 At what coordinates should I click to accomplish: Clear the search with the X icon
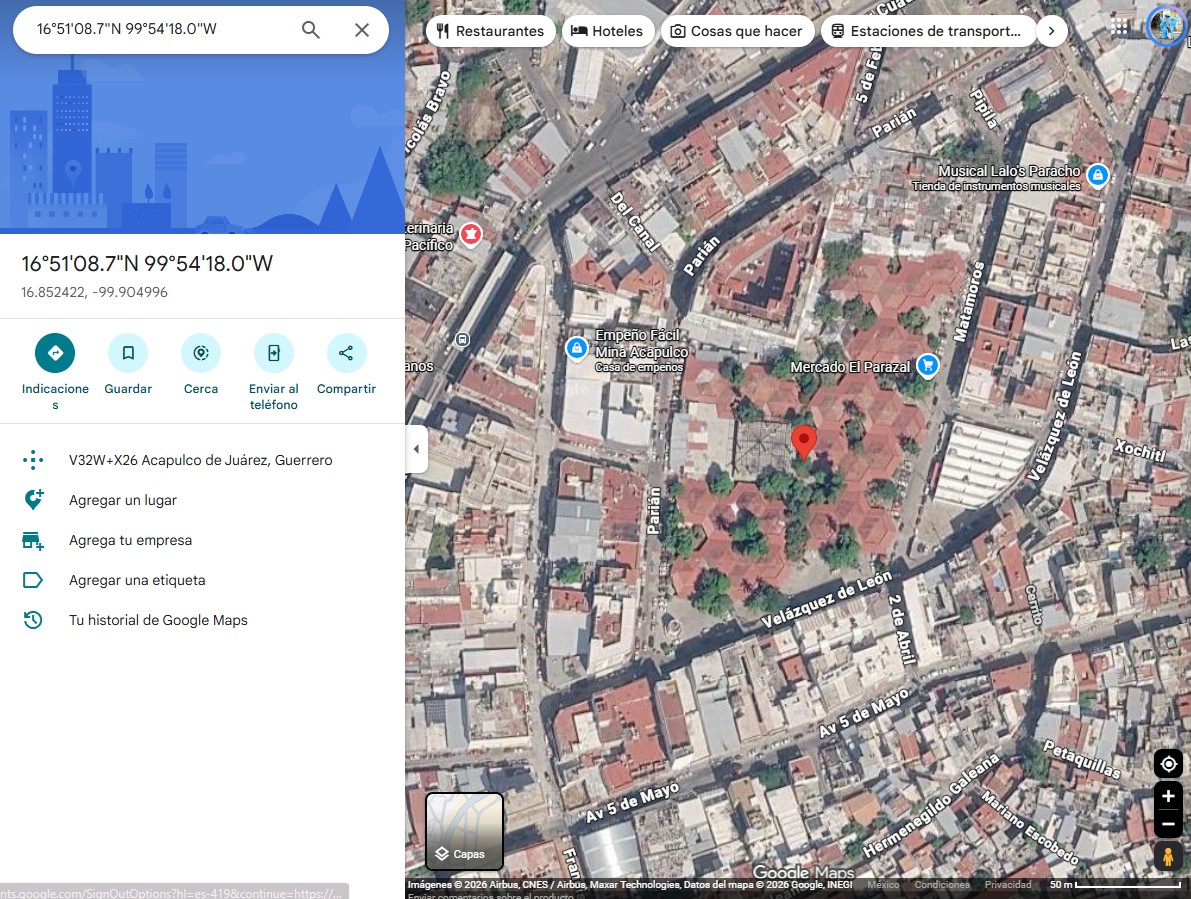click(362, 30)
